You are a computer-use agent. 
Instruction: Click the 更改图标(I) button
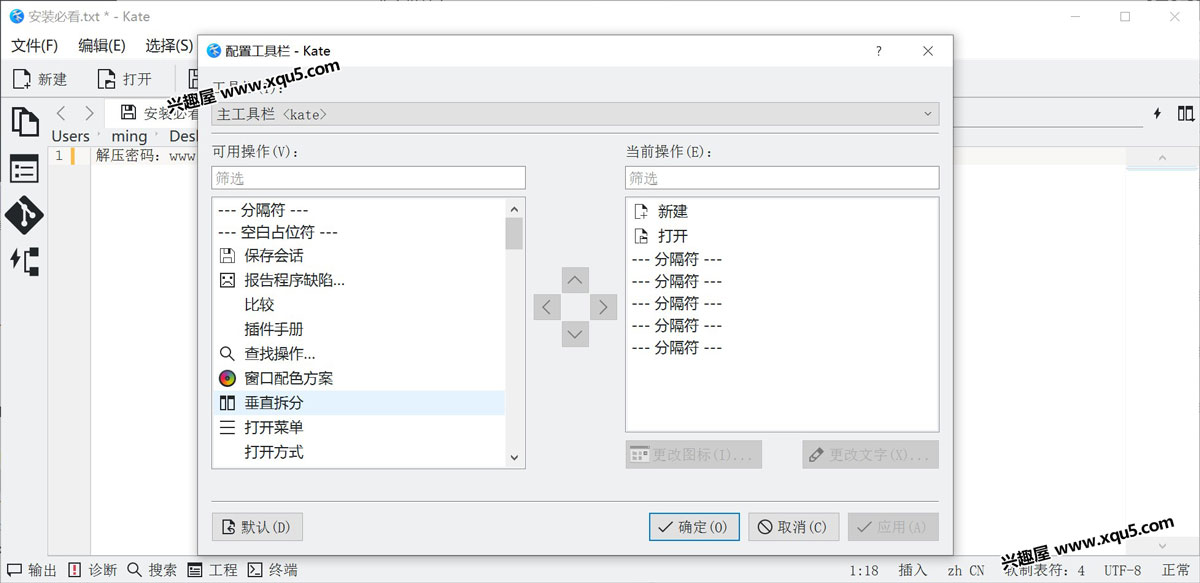[693, 455]
